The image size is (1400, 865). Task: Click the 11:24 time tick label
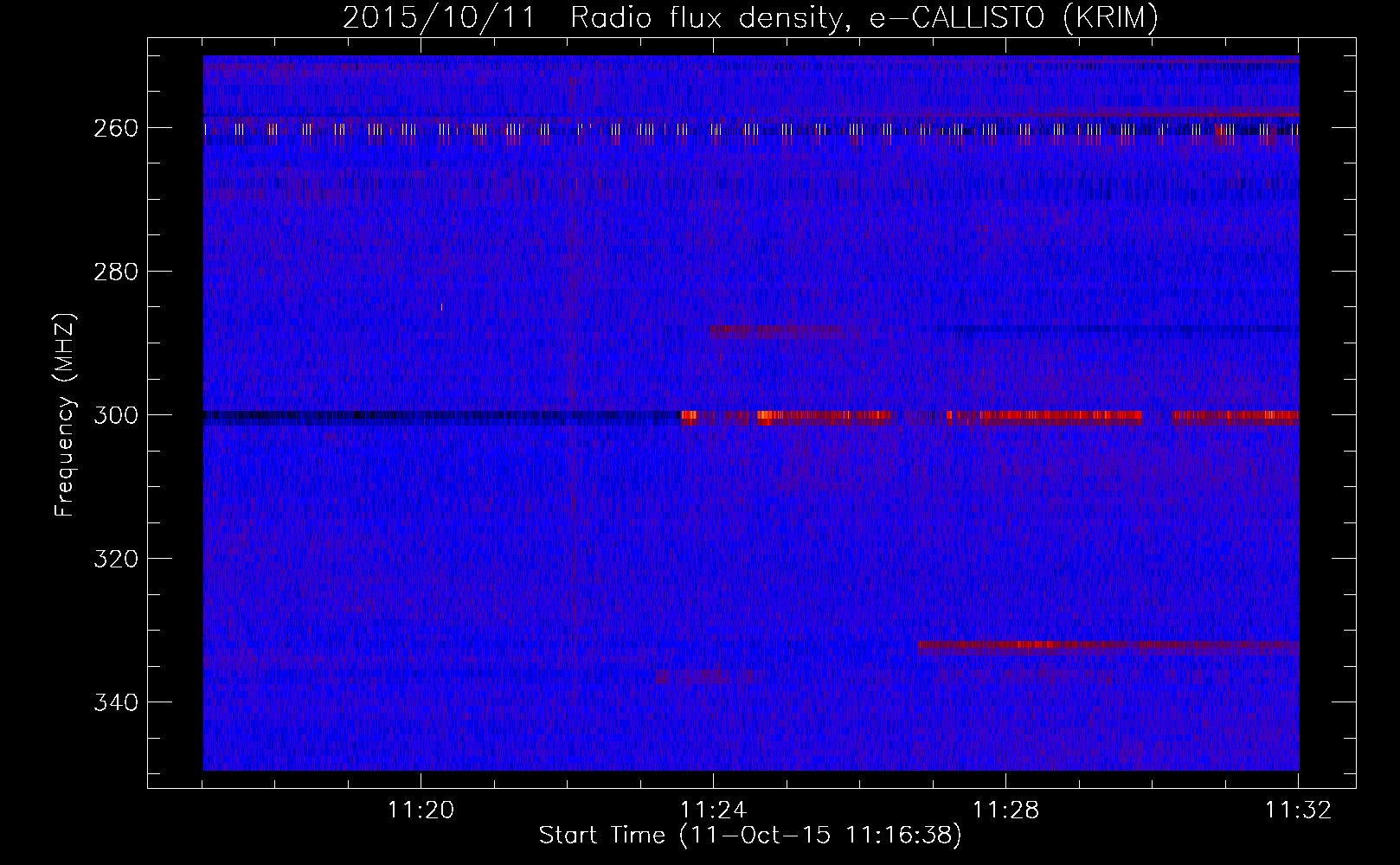click(713, 811)
